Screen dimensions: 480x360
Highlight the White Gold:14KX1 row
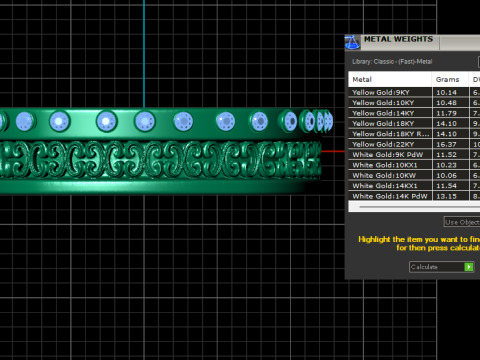click(414, 186)
